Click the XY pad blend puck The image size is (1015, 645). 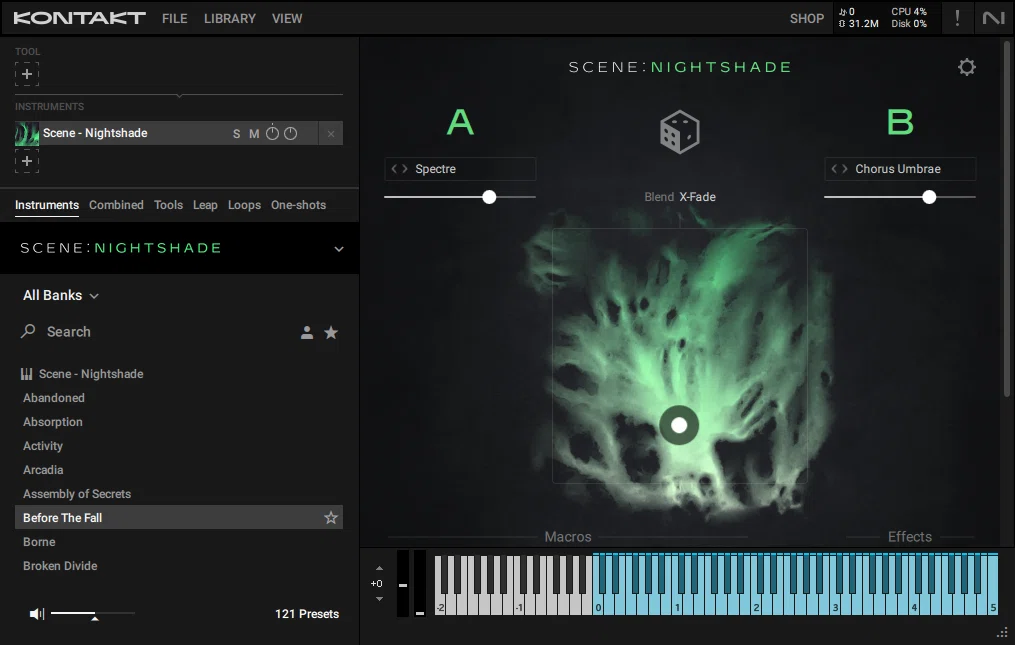coord(679,425)
